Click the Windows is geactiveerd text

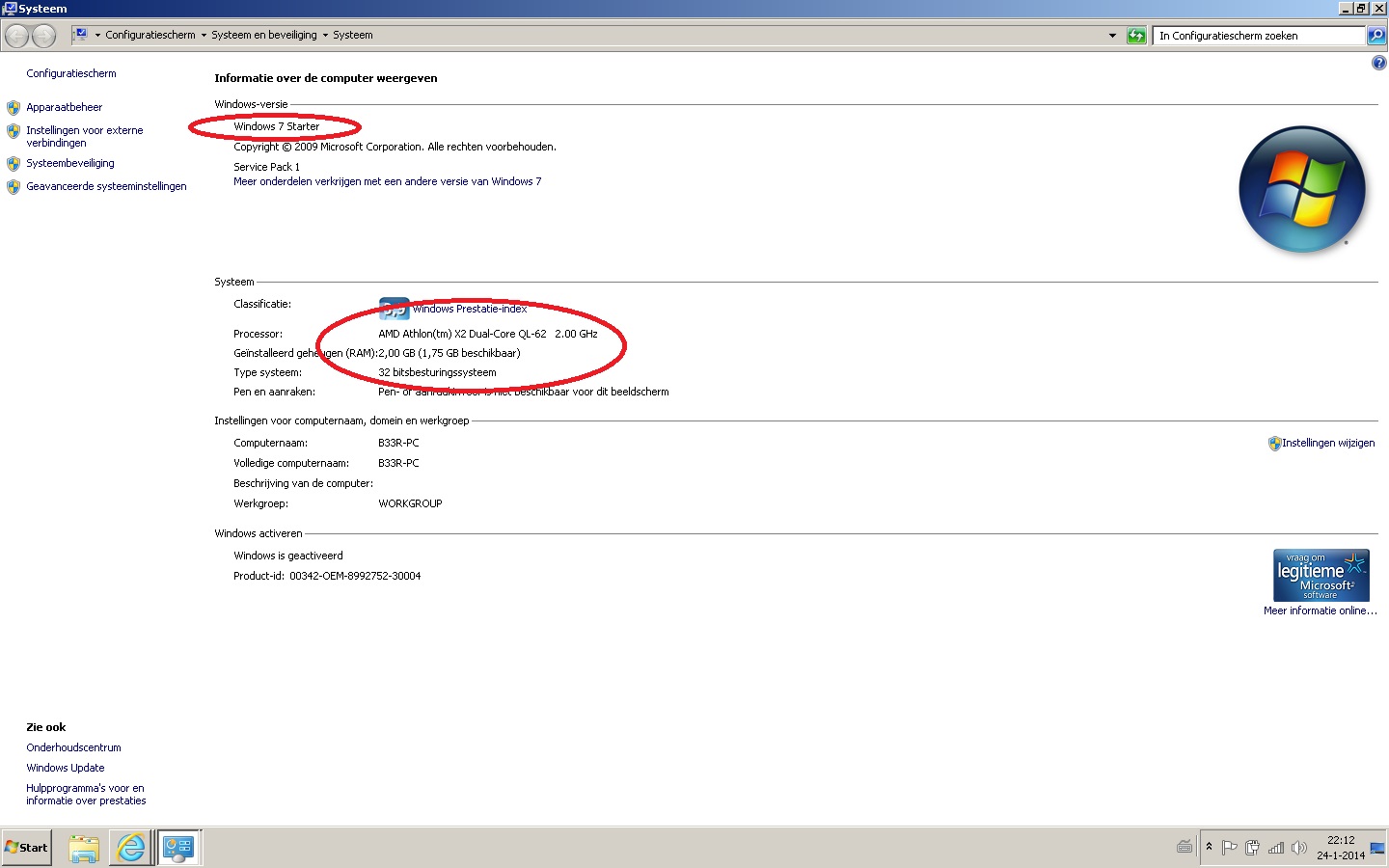tap(288, 556)
